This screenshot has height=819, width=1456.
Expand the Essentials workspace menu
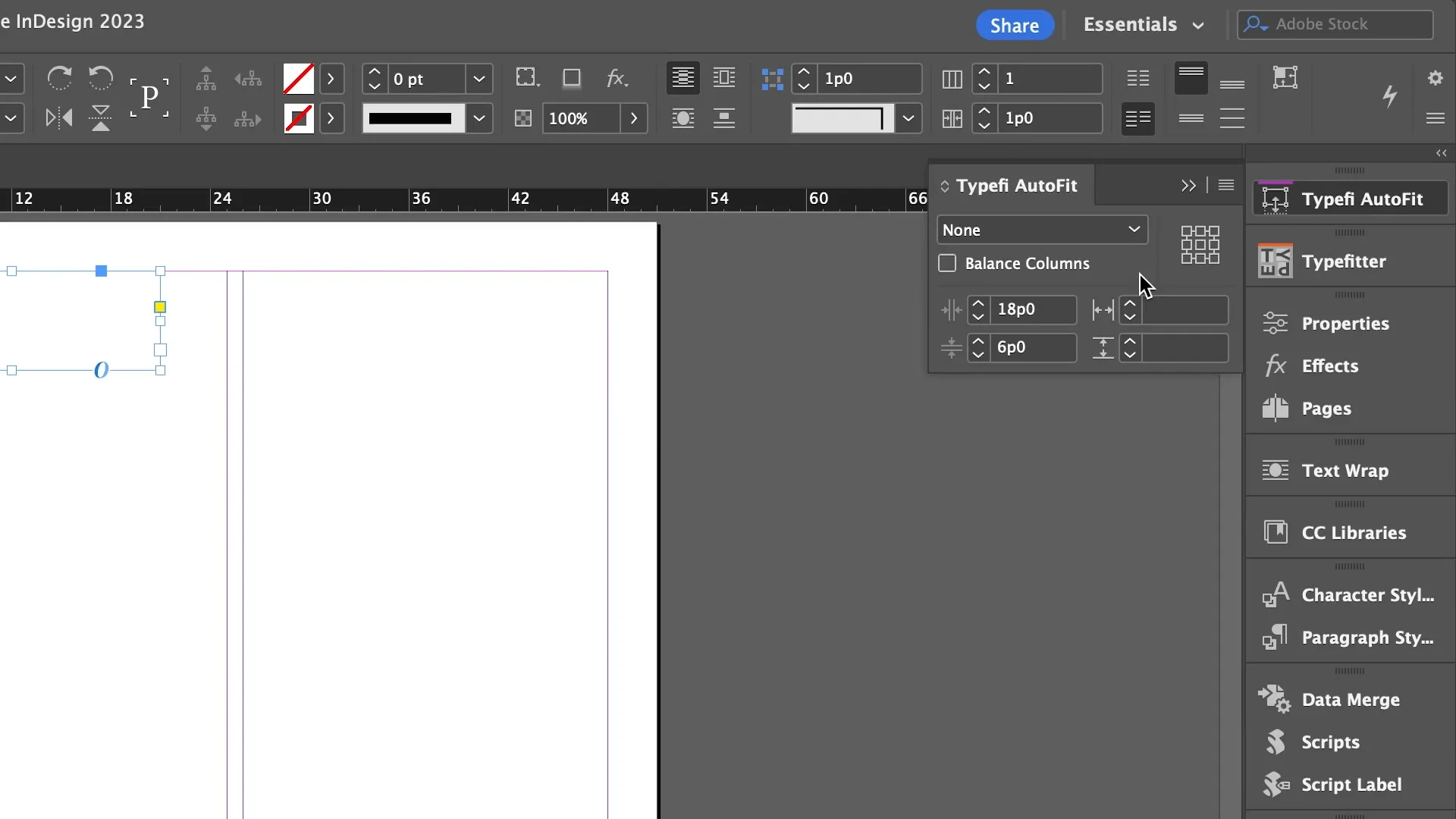pyautogui.click(x=1143, y=24)
